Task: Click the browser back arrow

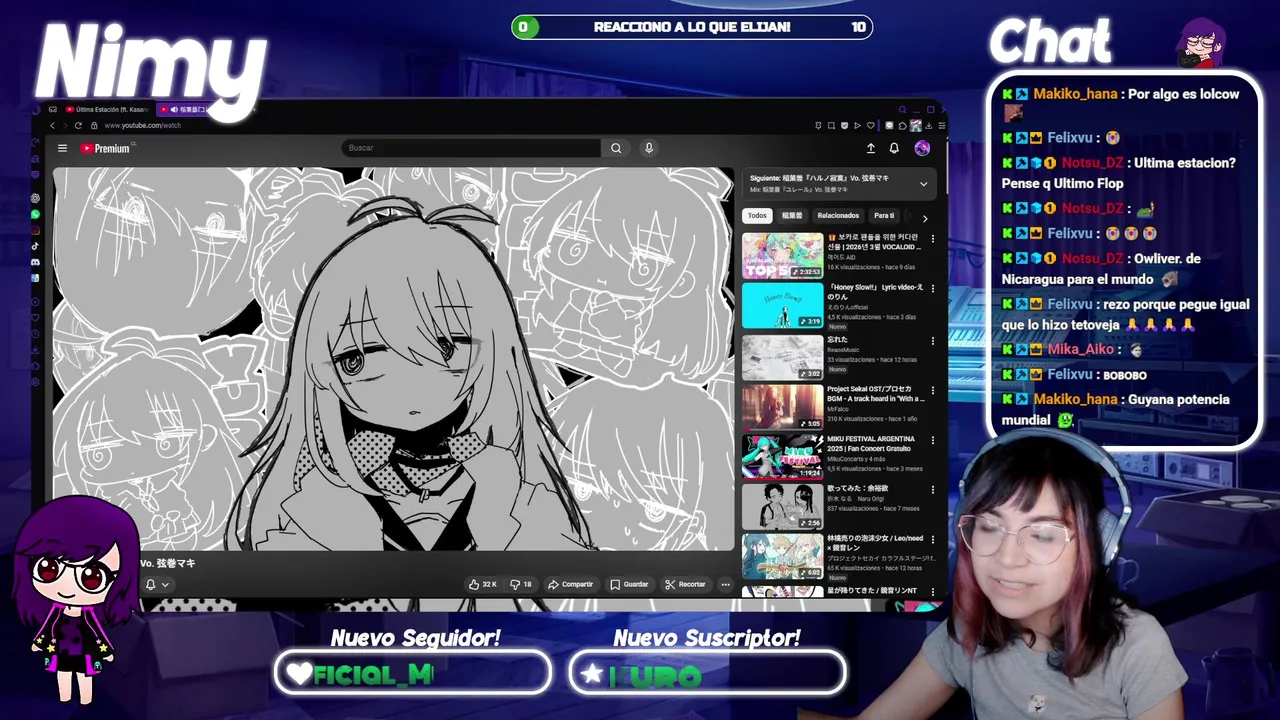Action: point(52,125)
